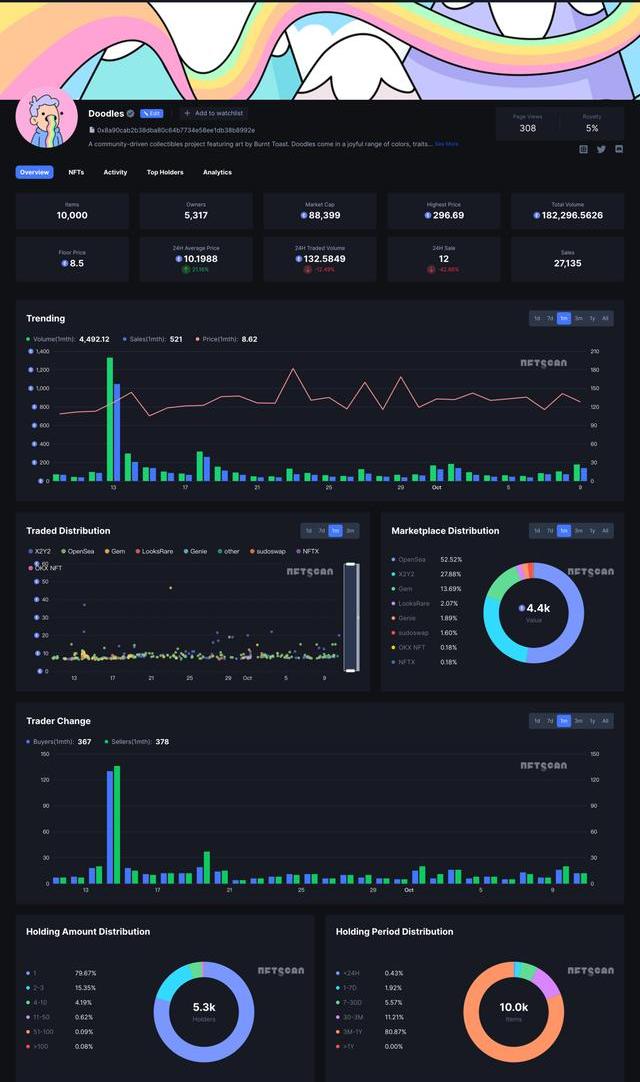Click the 0x8a90cab2 contract address text
The width and height of the screenshot is (640, 1082).
(176, 130)
